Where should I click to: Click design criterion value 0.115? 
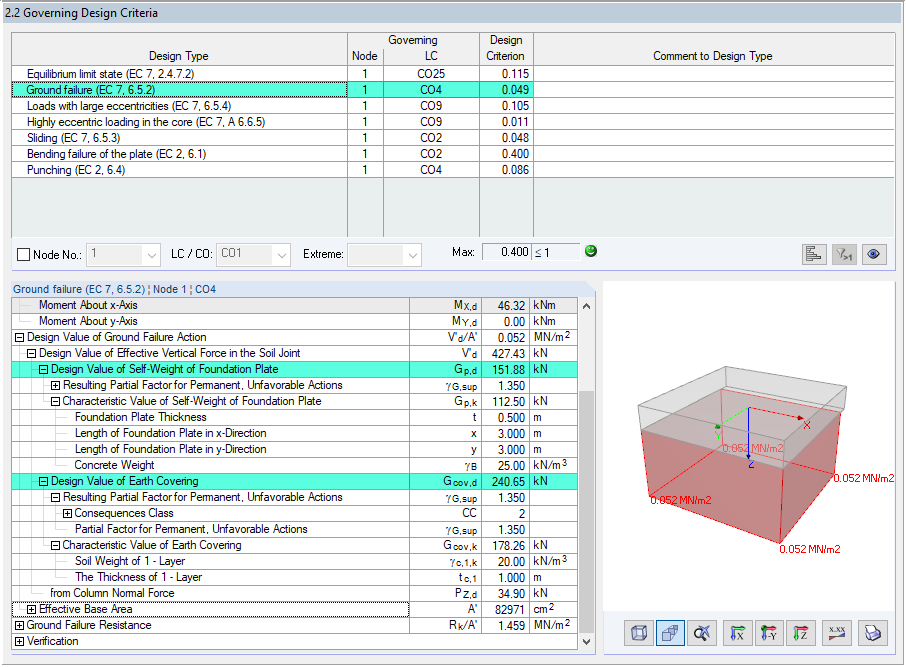tap(506, 74)
